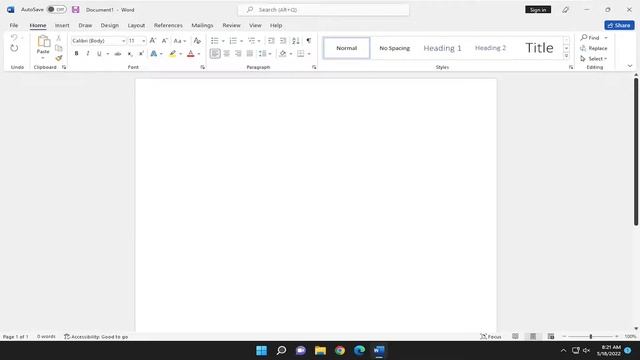Switch to the Insert tab
The image size is (640, 360).
[x=62, y=25]
